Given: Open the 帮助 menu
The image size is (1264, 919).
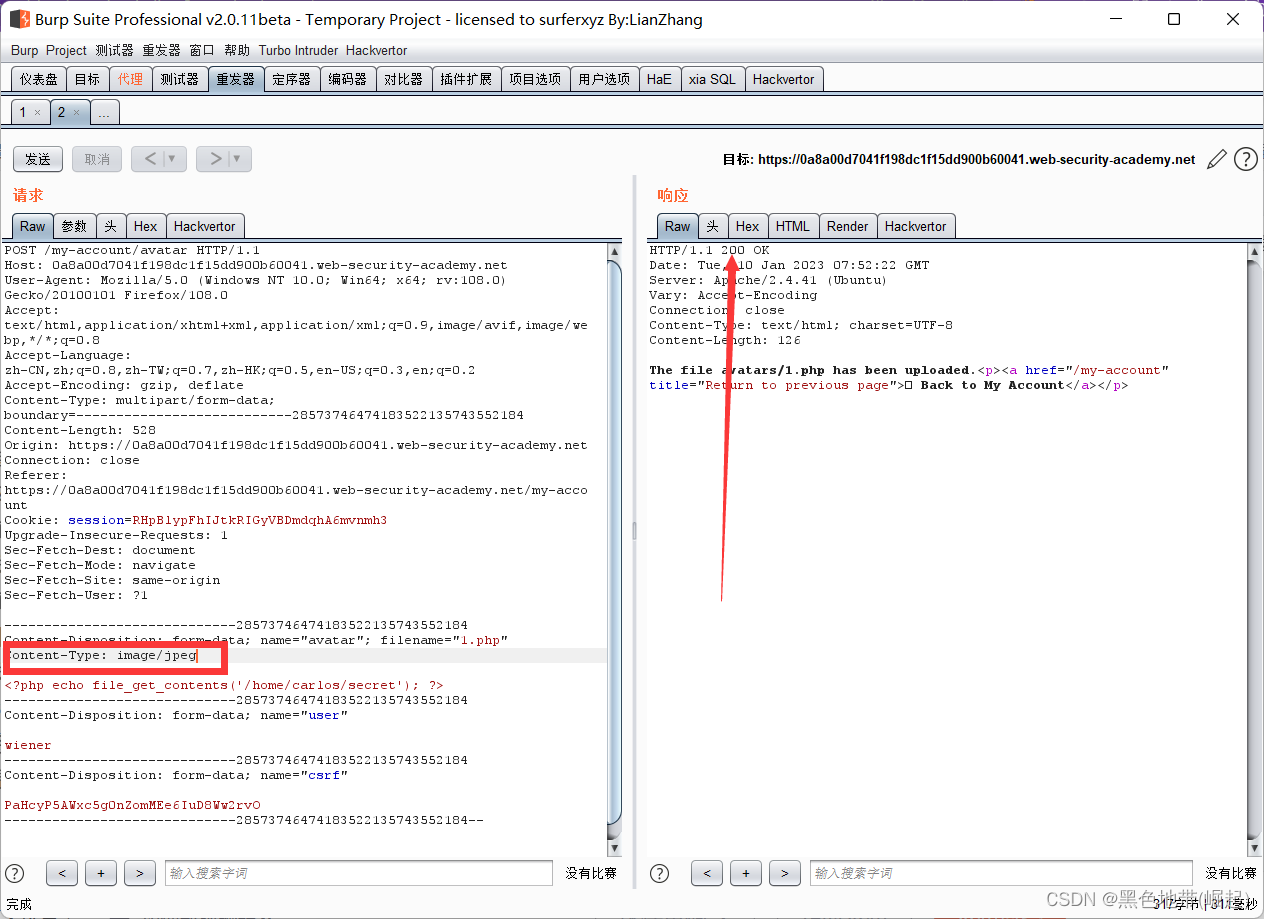Looking at the screenshot, I should coord(237,50).
